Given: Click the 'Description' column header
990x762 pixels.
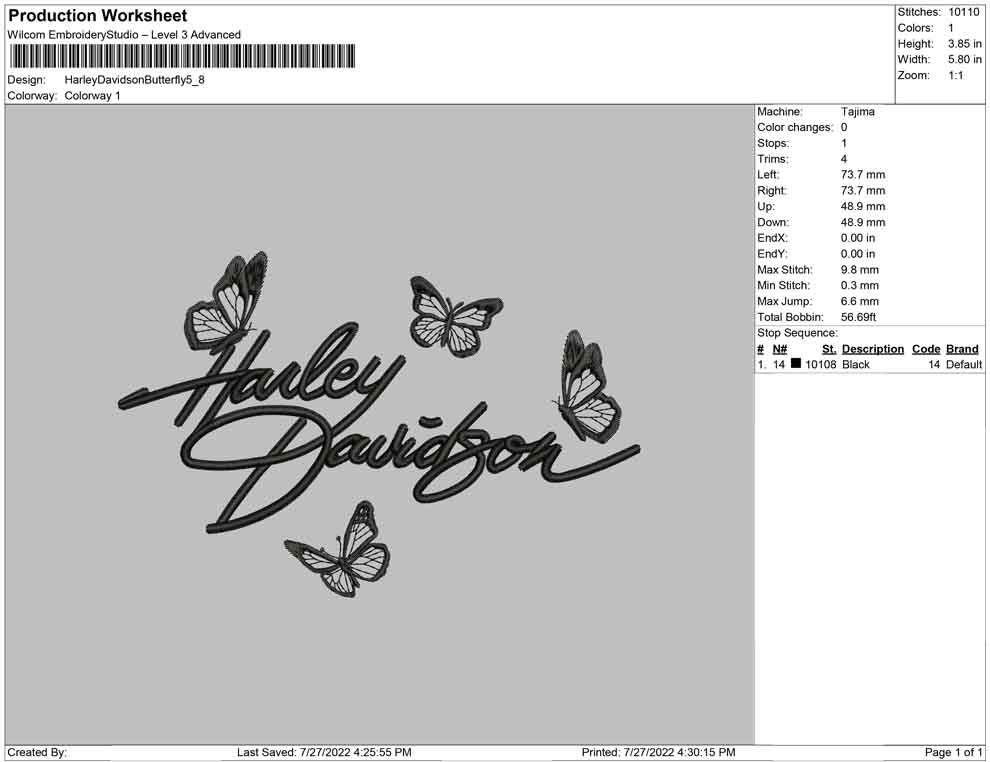Looking at the screenshot, I should click(x=873, y=349).
